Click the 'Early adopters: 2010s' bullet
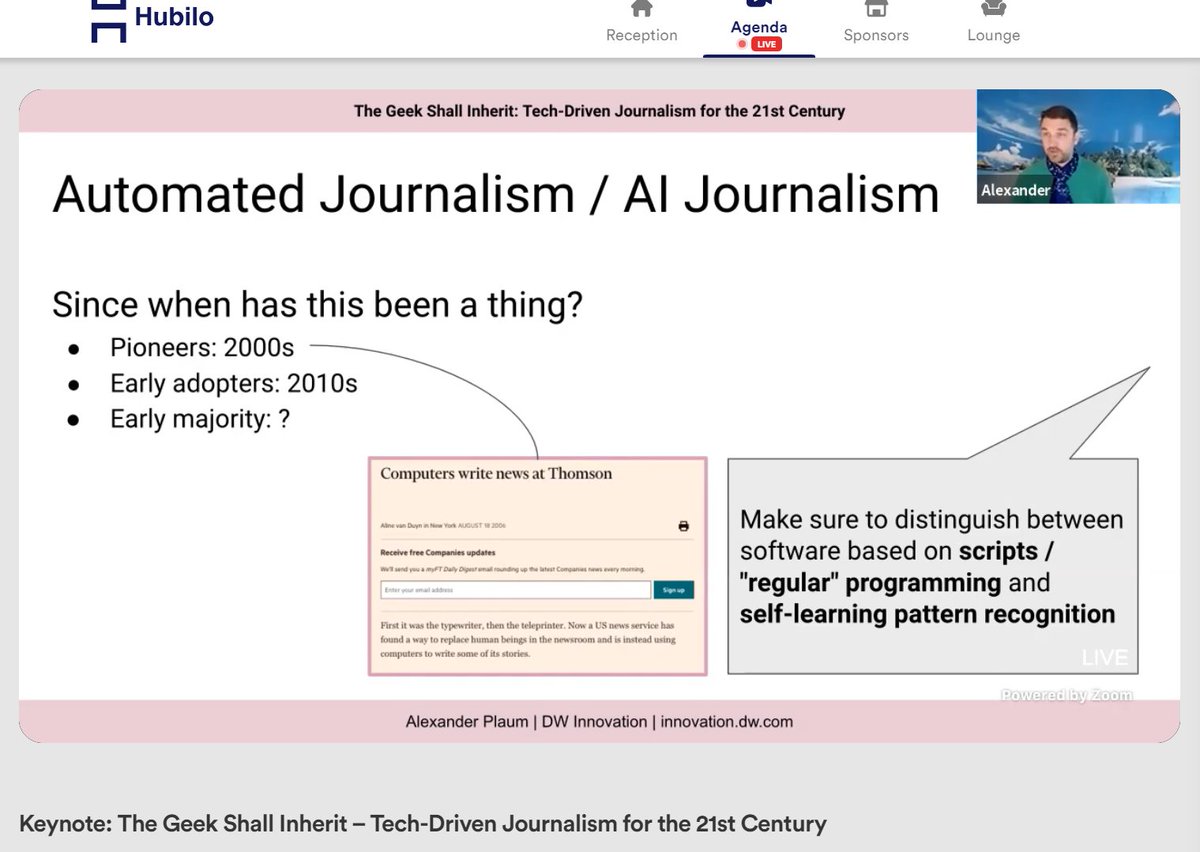Screen dimensions: 1200x852 coord(234,383)
